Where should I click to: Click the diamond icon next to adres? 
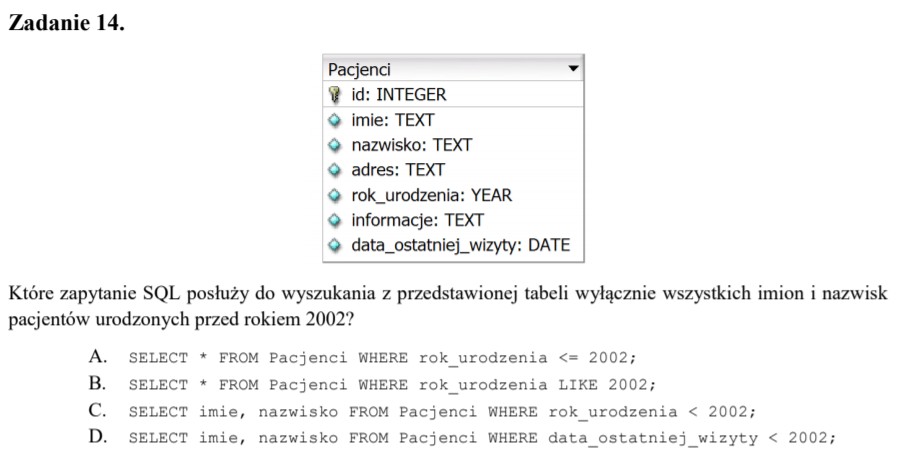coord(335,170)
